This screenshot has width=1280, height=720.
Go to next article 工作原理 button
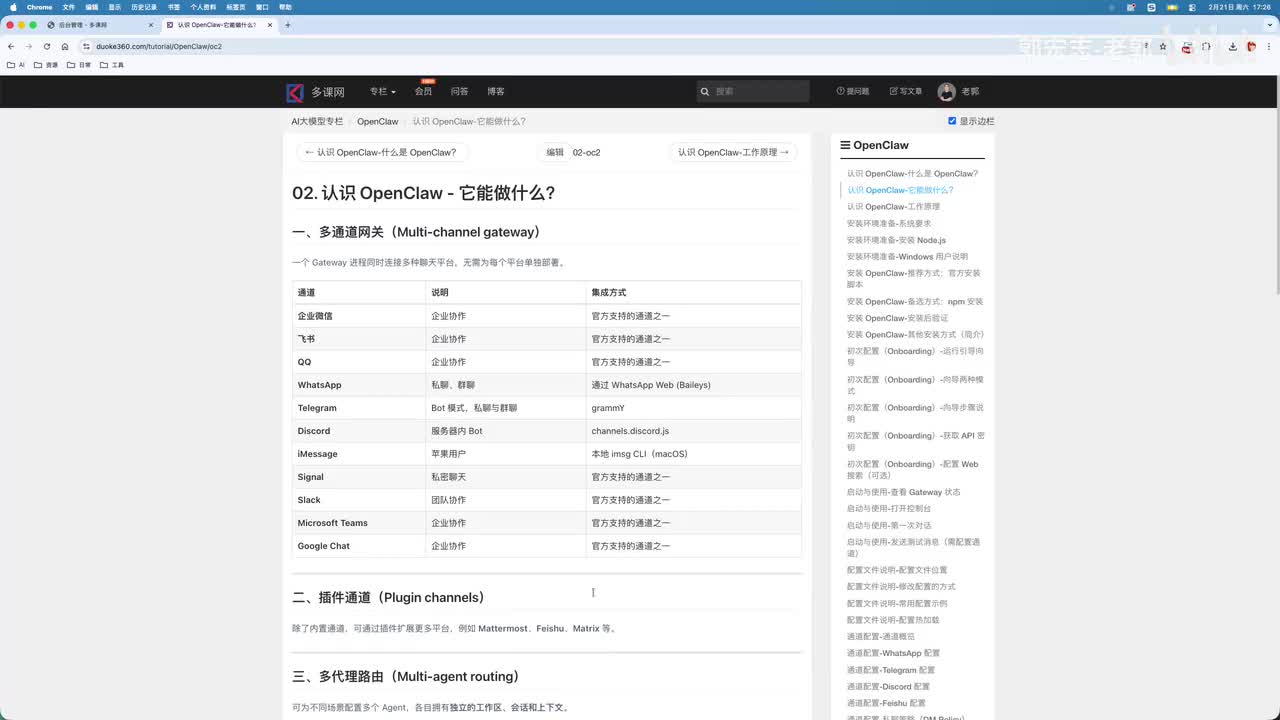pos(733,153)
